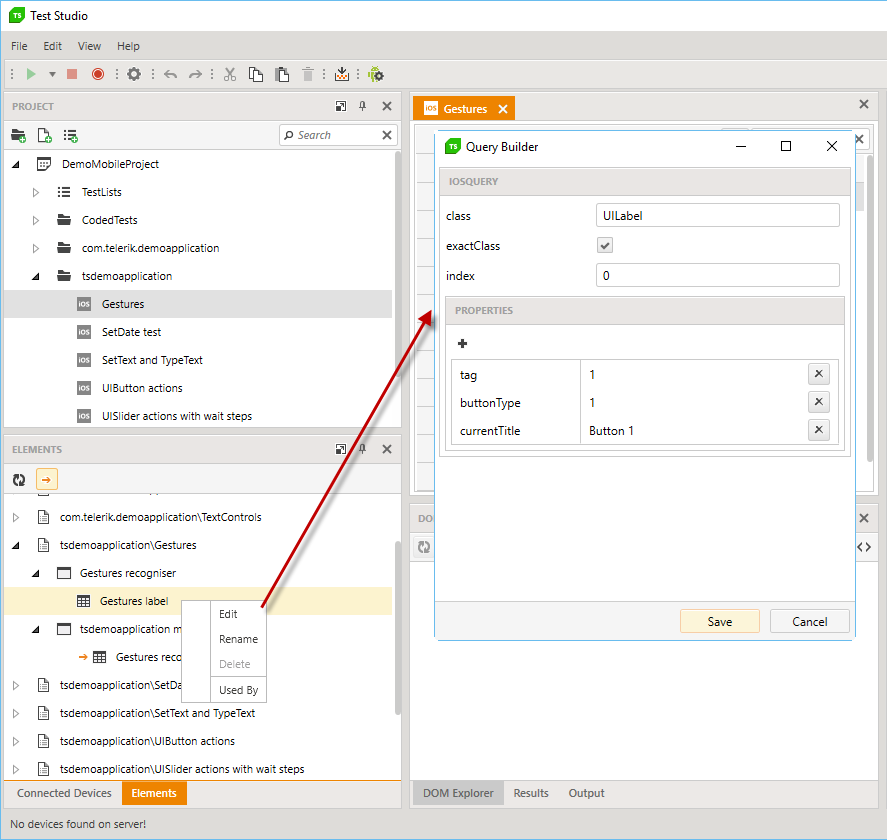This screenshot has width=887, height=840.
Task: Refresh the Elements panel
Action: (x=19, y=480)
